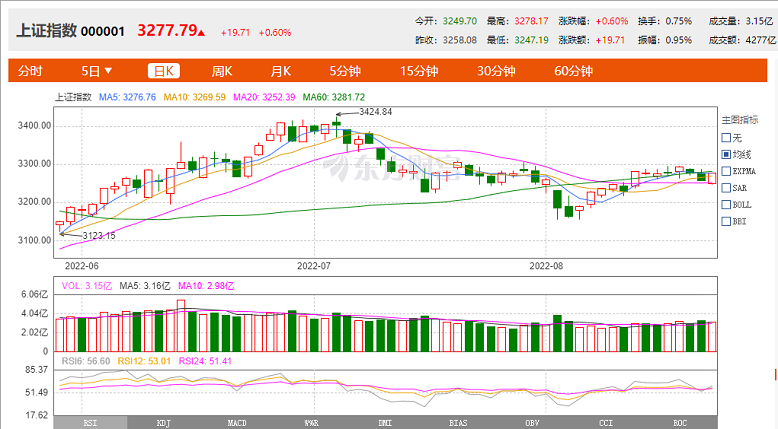Enable the EXPMA indicator checkbox

(726, 171)
